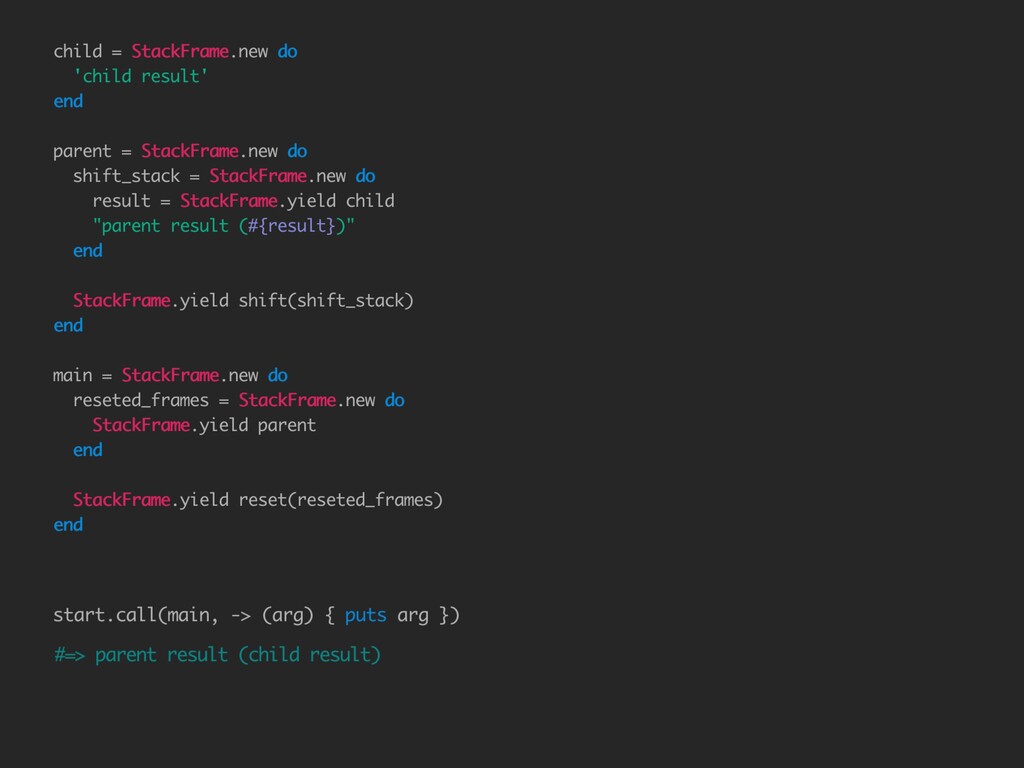Image resolution: width=1024 pixels, height=768 pixels.
Task: Click the line "StackFrame.yield reset(reseted_frames)"
Action: pyautogui.click(x=258, y=500)
